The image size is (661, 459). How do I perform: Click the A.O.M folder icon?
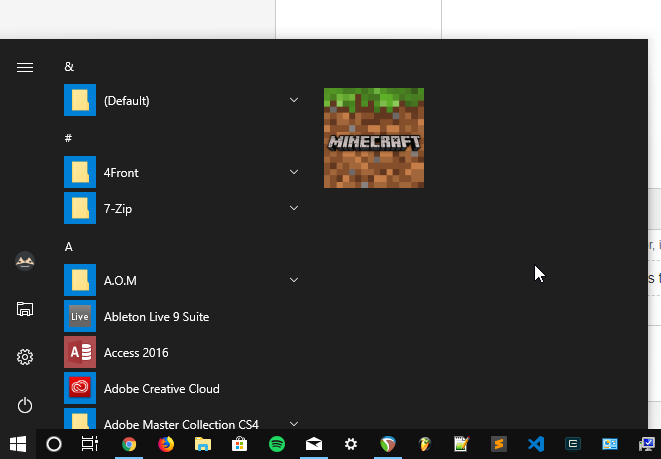click(80, 280)
